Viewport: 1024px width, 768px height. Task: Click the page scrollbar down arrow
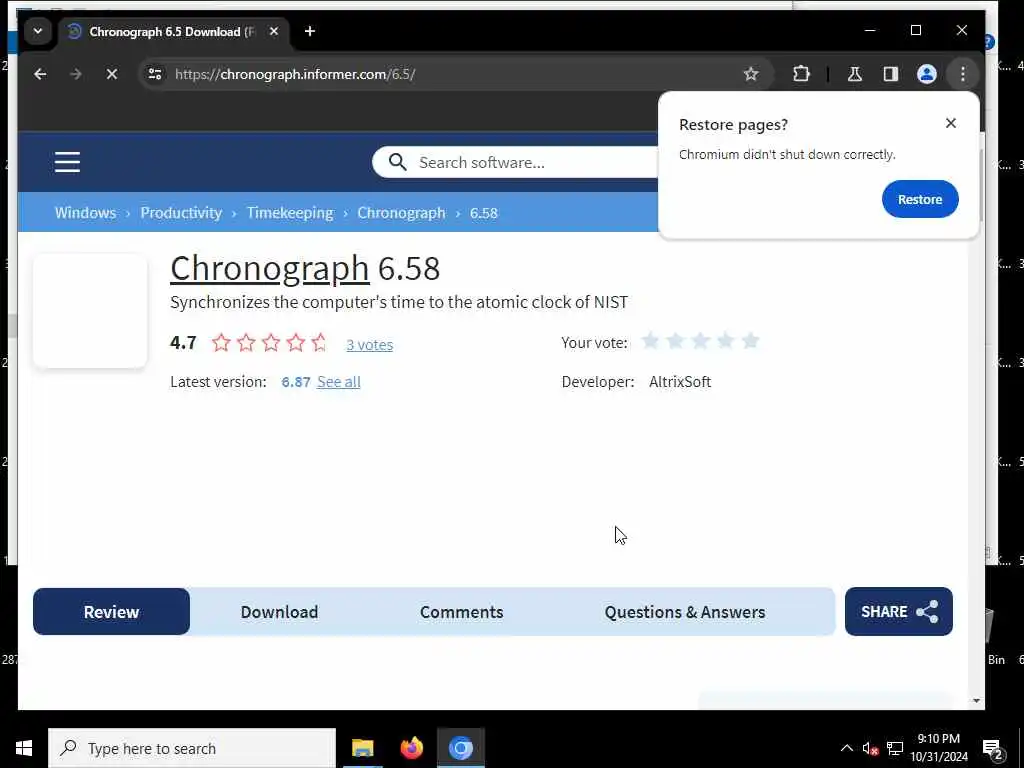coord(976,701)
